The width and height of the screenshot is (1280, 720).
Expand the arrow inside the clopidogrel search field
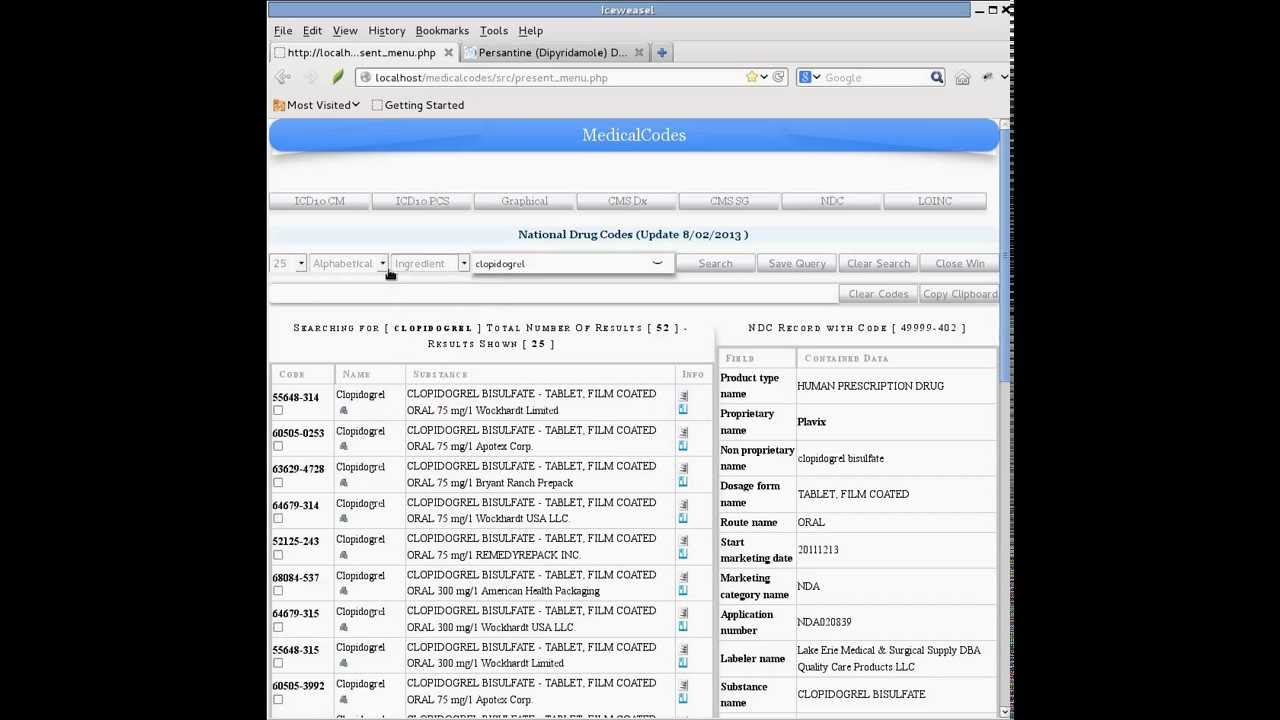pyautogui.click(x=657, y=263)
